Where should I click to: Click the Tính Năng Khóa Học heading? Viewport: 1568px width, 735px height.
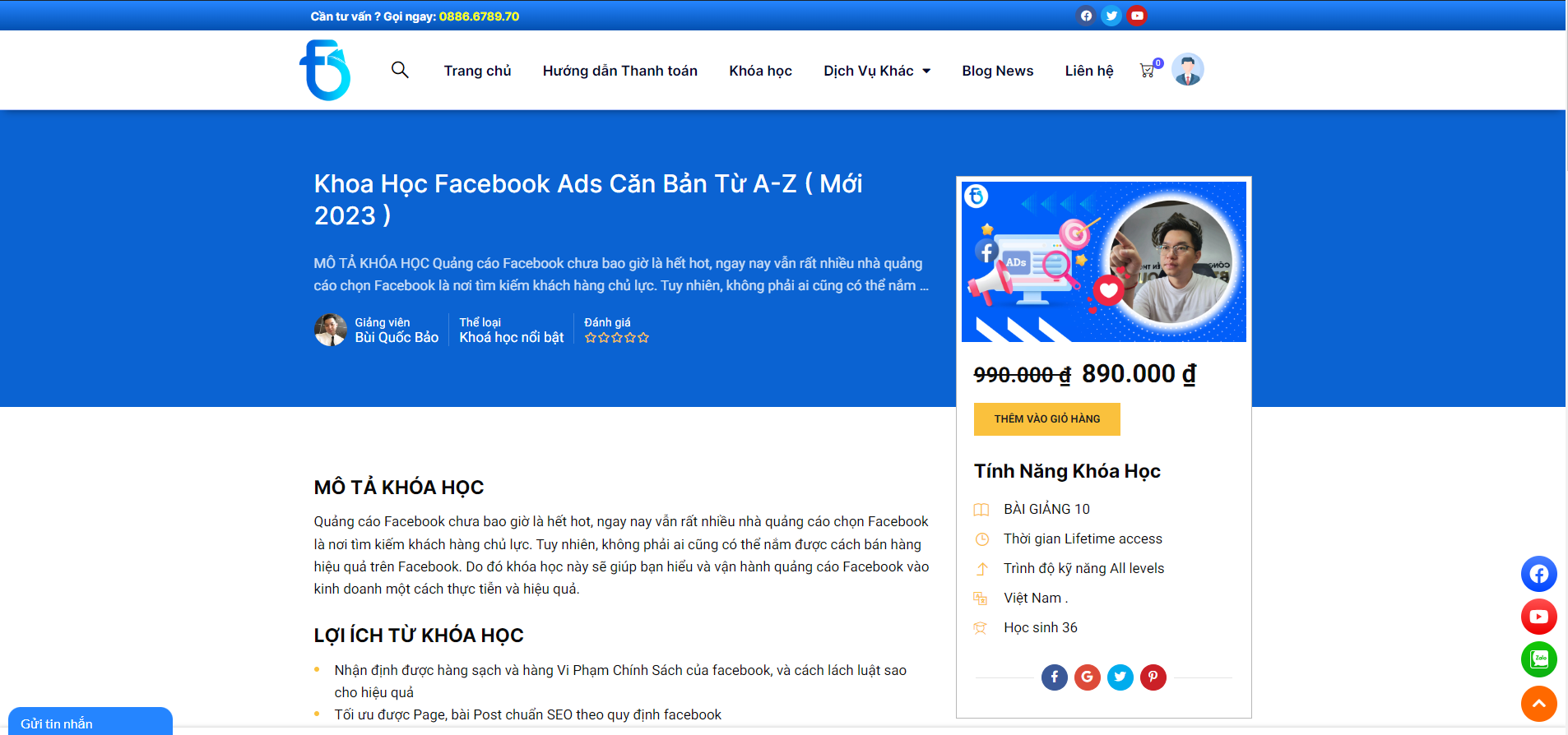(1067, 471)
